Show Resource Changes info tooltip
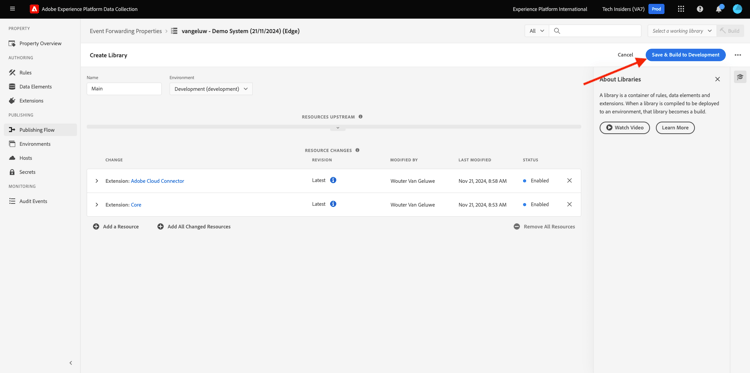This screenshot has width=750, height=373. (357, 150)
